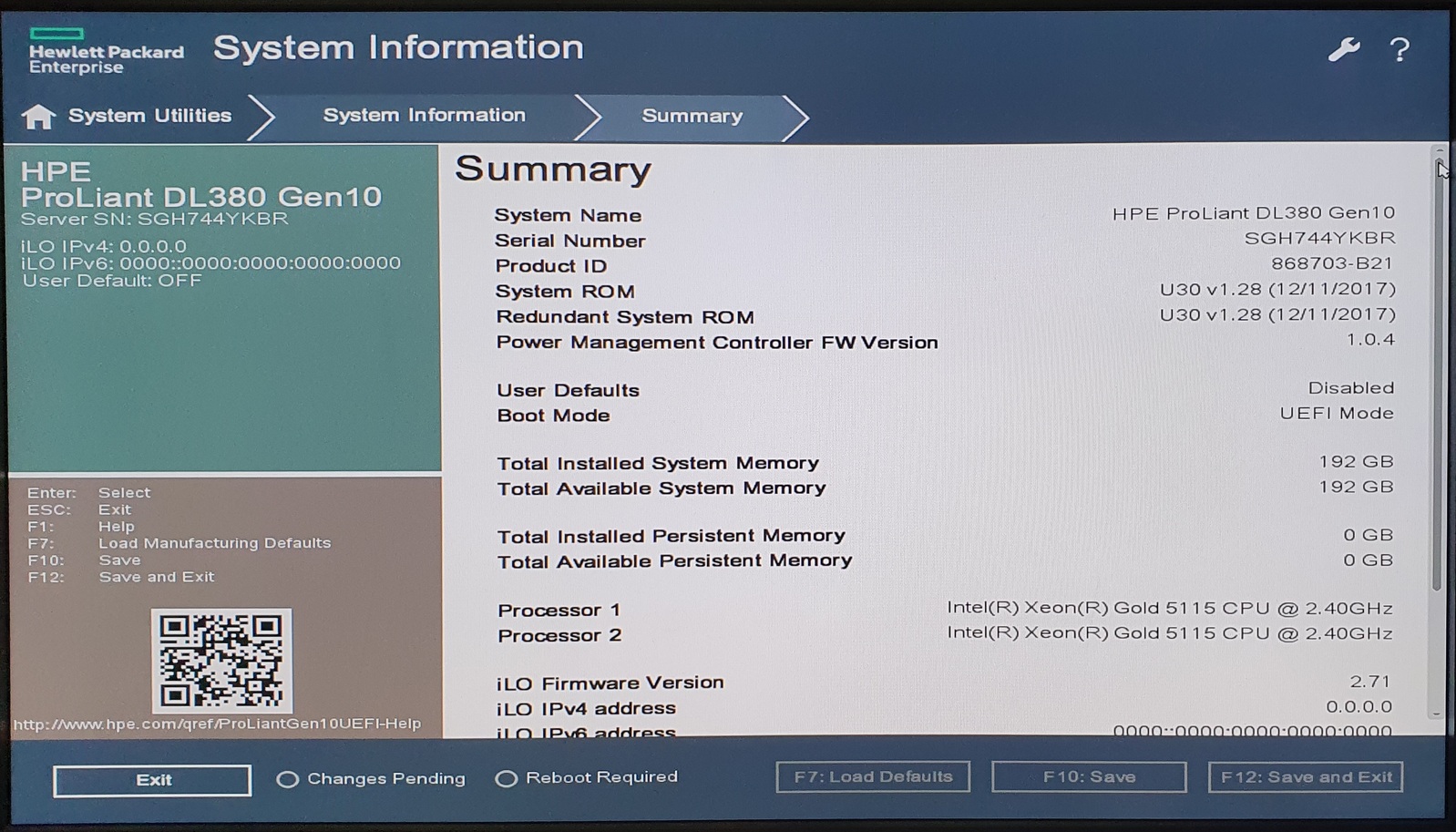Click the UEFI Mode value
This screenshot has width=1456, height=832.
(x=1337, y=413)
